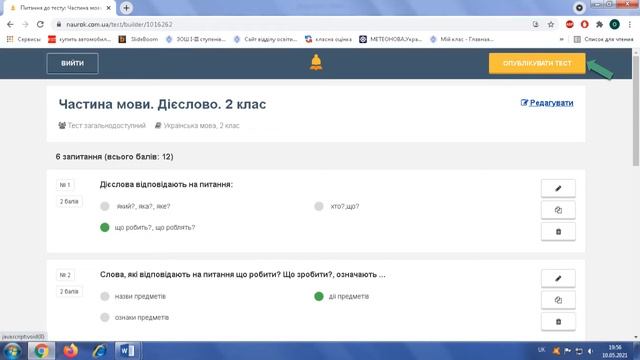Image resolution: width=640 pixels, height=360 pixels.
Task: Click the edit pencil for question 2
Action: [558, 278]
